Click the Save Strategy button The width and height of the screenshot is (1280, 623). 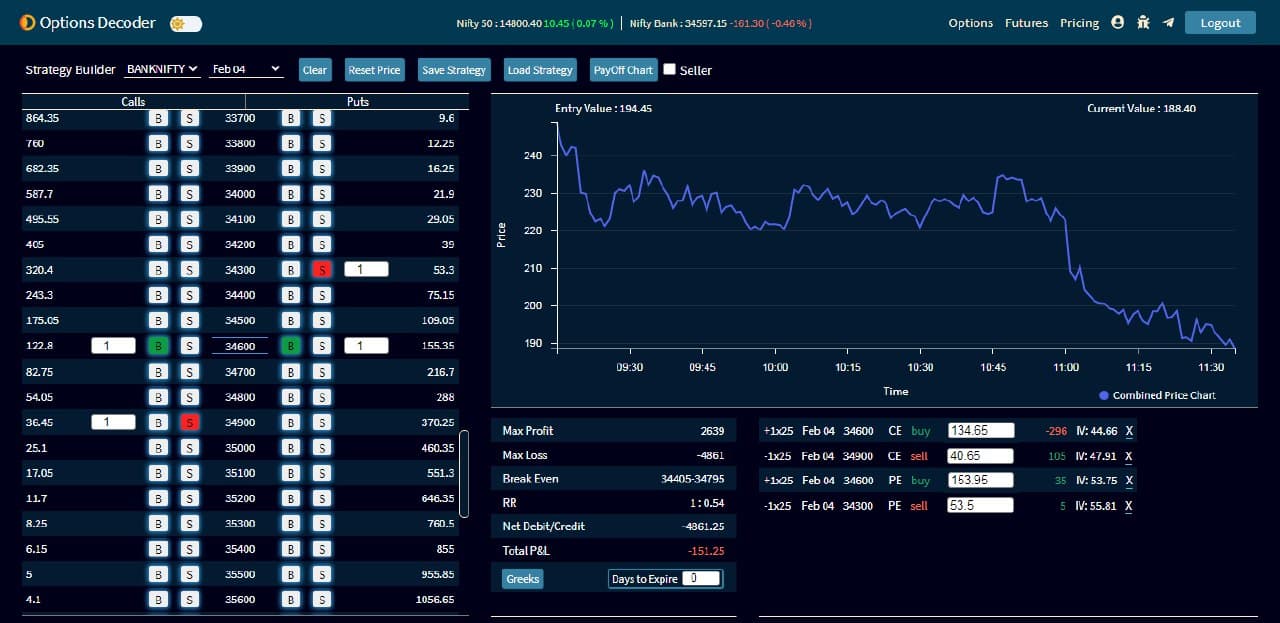(454, 69)
